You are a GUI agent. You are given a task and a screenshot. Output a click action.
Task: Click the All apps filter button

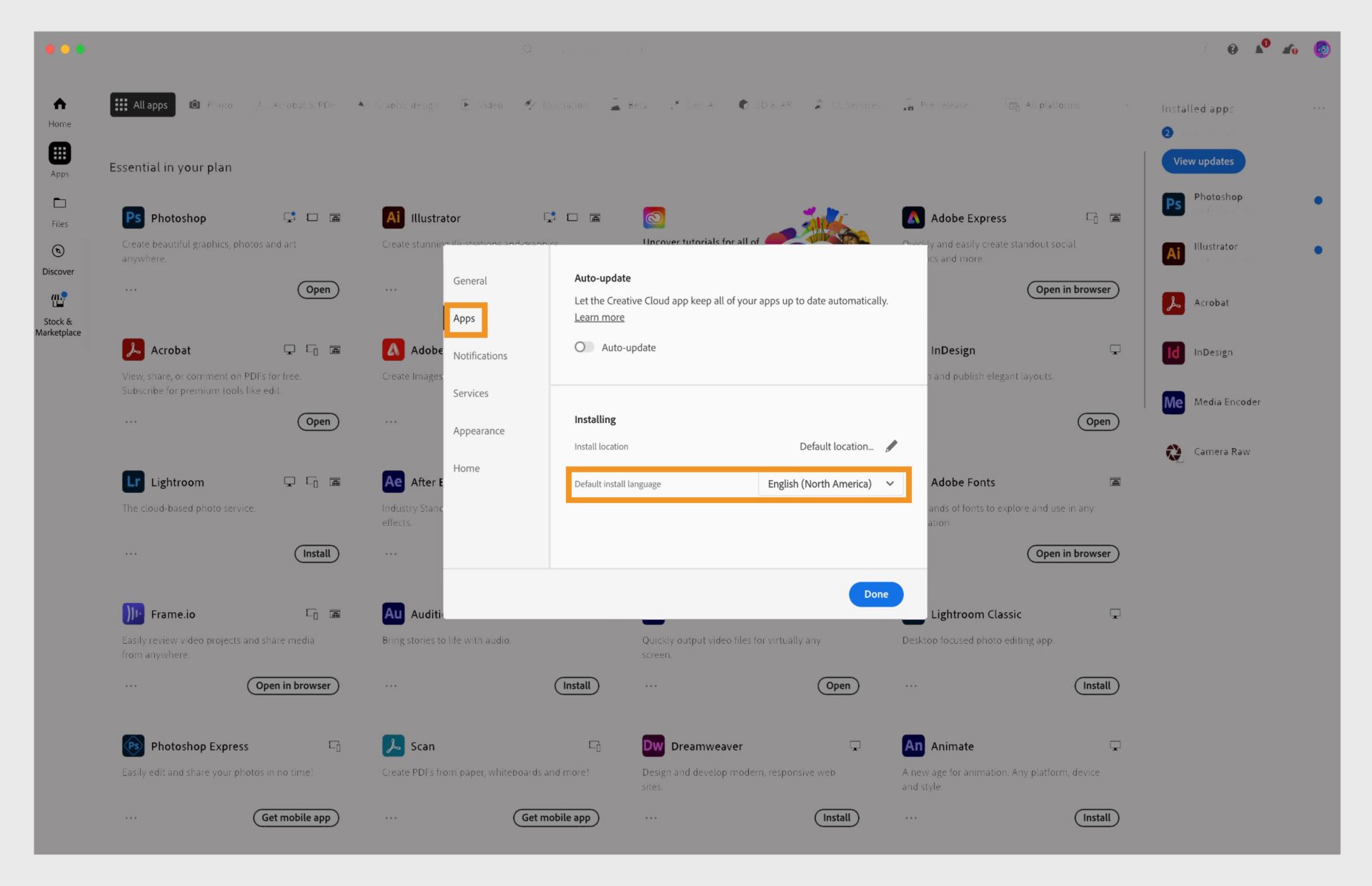coord(143,105)
